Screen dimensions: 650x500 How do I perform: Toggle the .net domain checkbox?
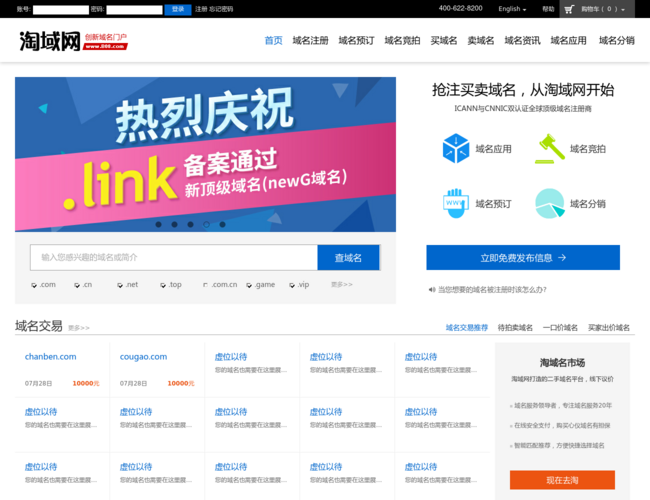click(x=120, y=285)
